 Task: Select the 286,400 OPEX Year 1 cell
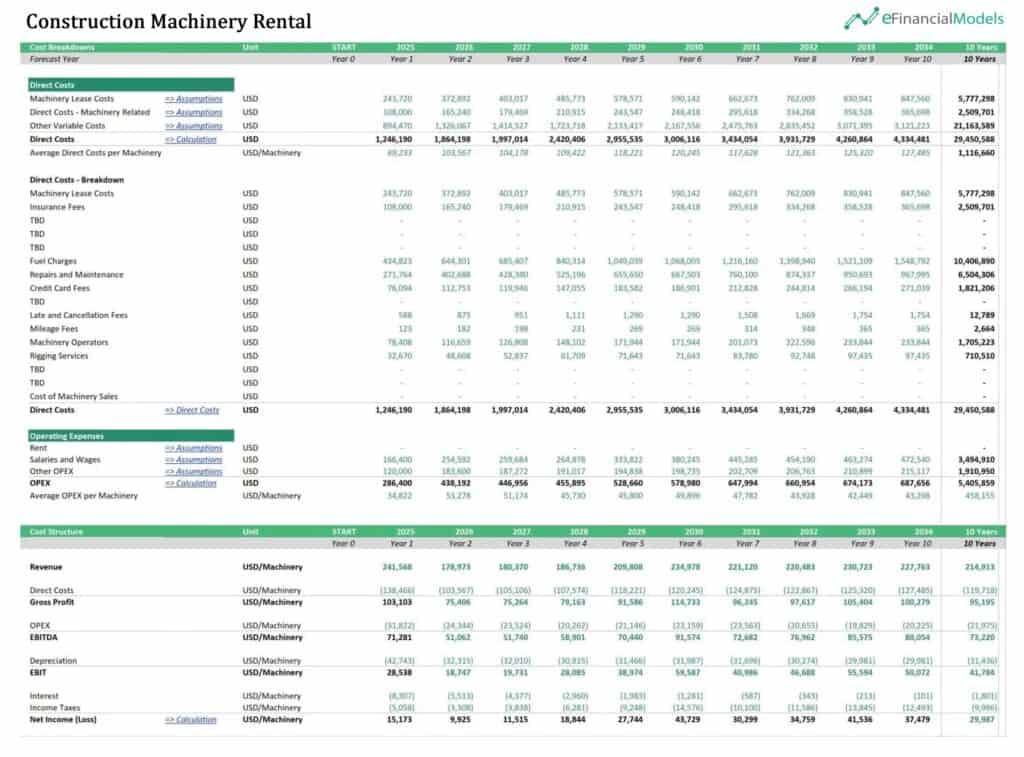coord(397,483)
